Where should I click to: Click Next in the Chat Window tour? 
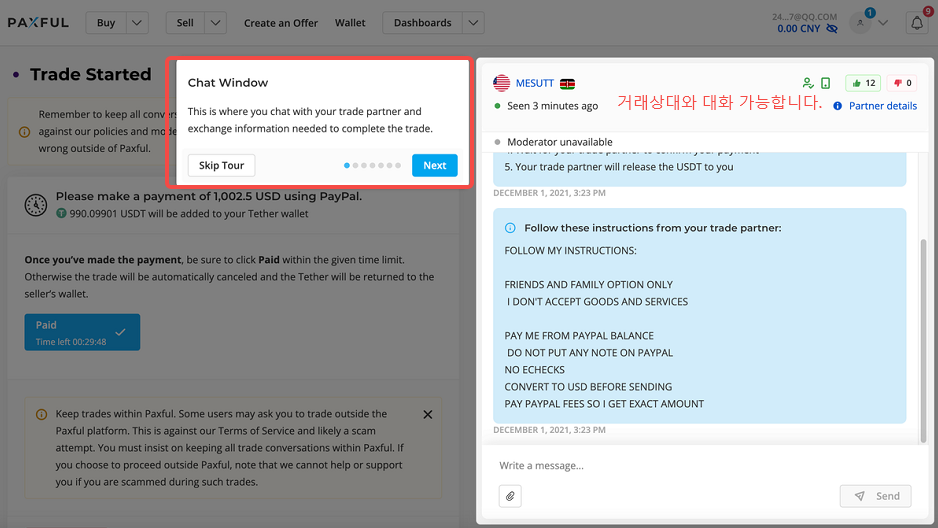(x=435, y=166)
